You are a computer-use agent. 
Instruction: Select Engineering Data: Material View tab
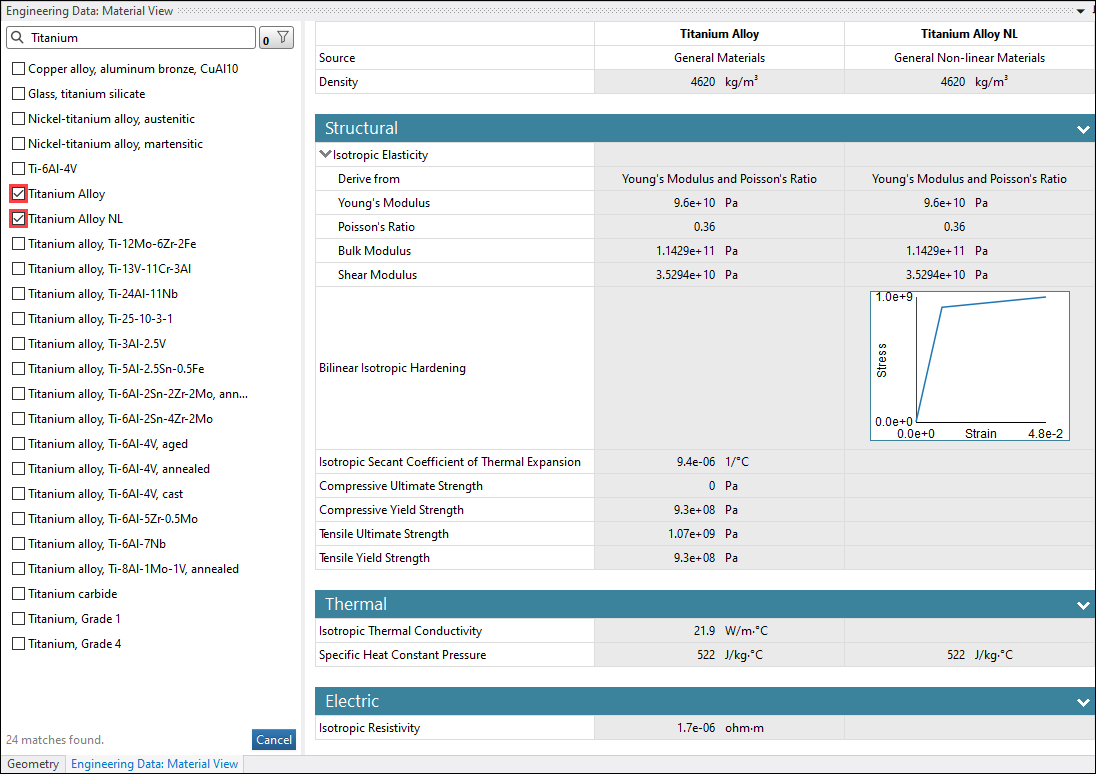tap(154, 764)
